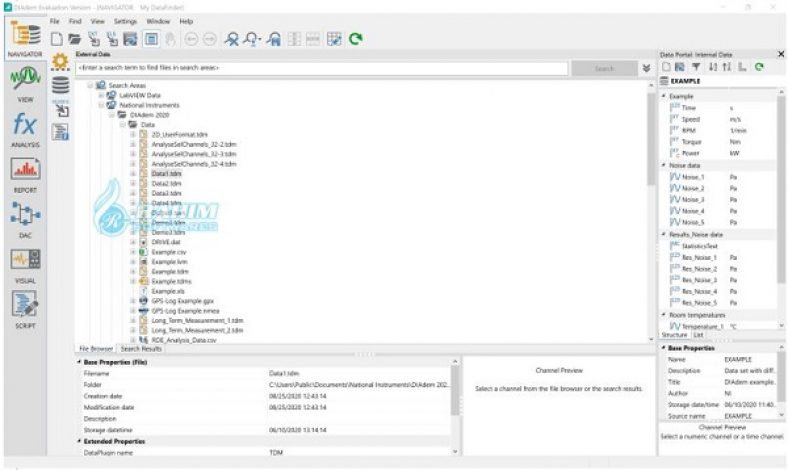Click the sort descending icon in Data Portal
This screenshot has height=470, width=788.
click(x=713, y=67)
